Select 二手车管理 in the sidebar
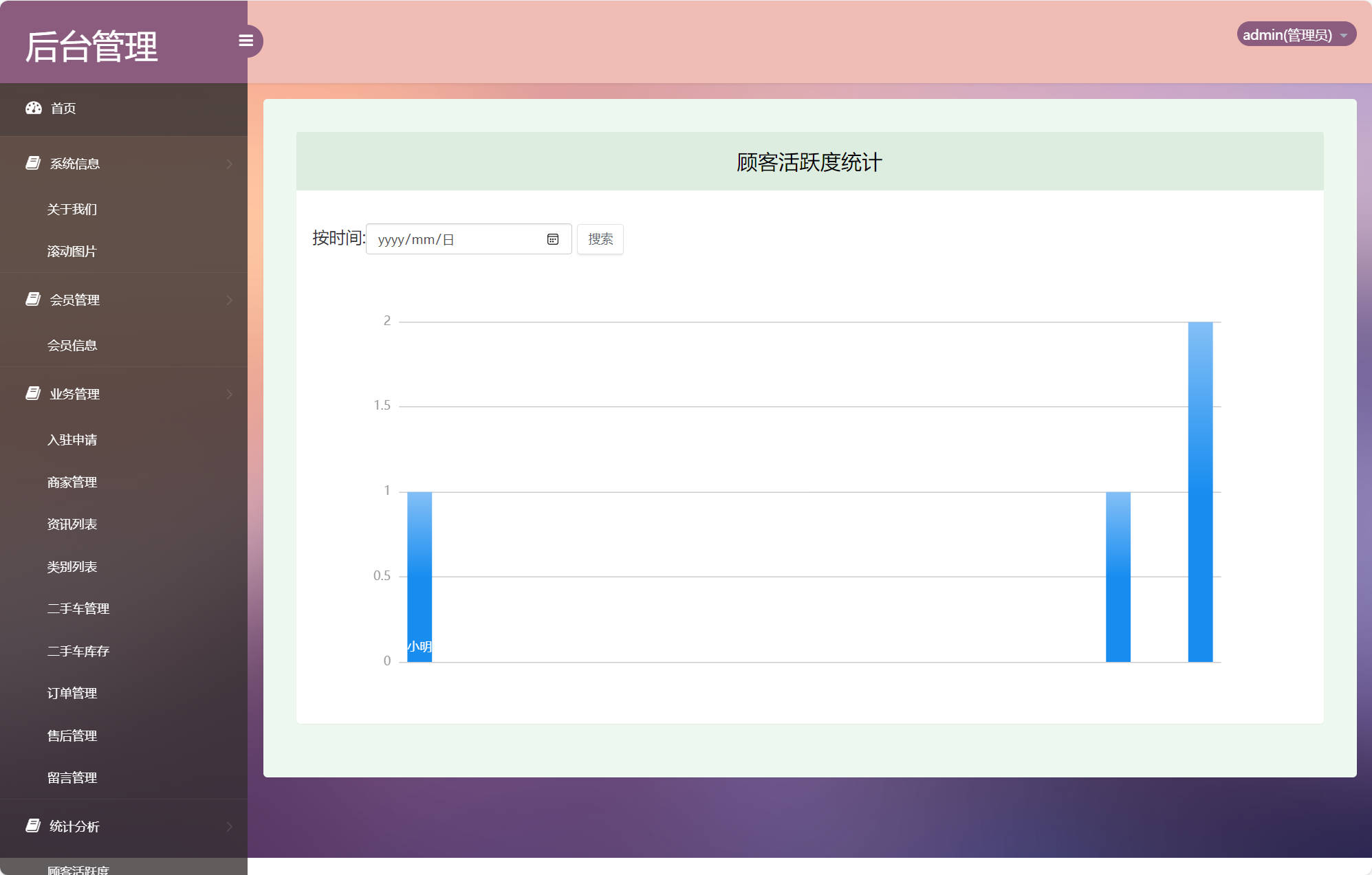The width and height of the screenshot is (1372, 875). 78,608
